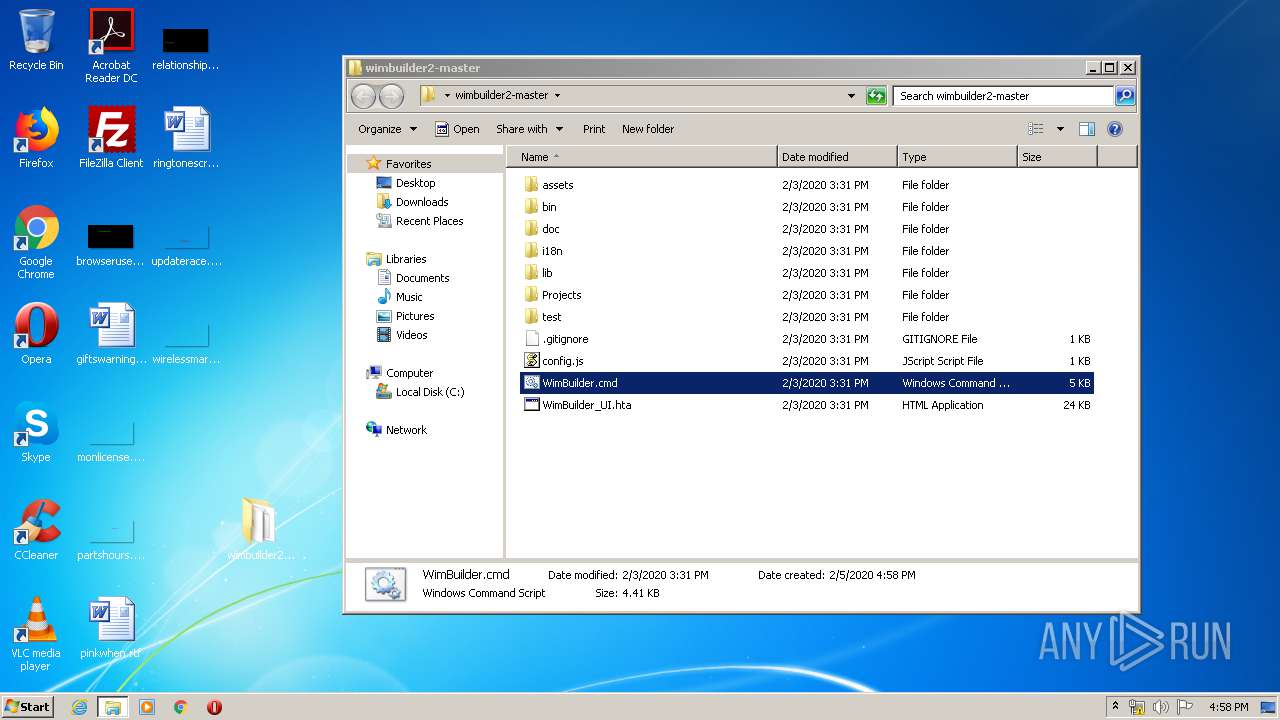Click the taskbar clock showing 4:58 PM
The height and width of the screenshot is (720, 1280).
click(1228, 707)
